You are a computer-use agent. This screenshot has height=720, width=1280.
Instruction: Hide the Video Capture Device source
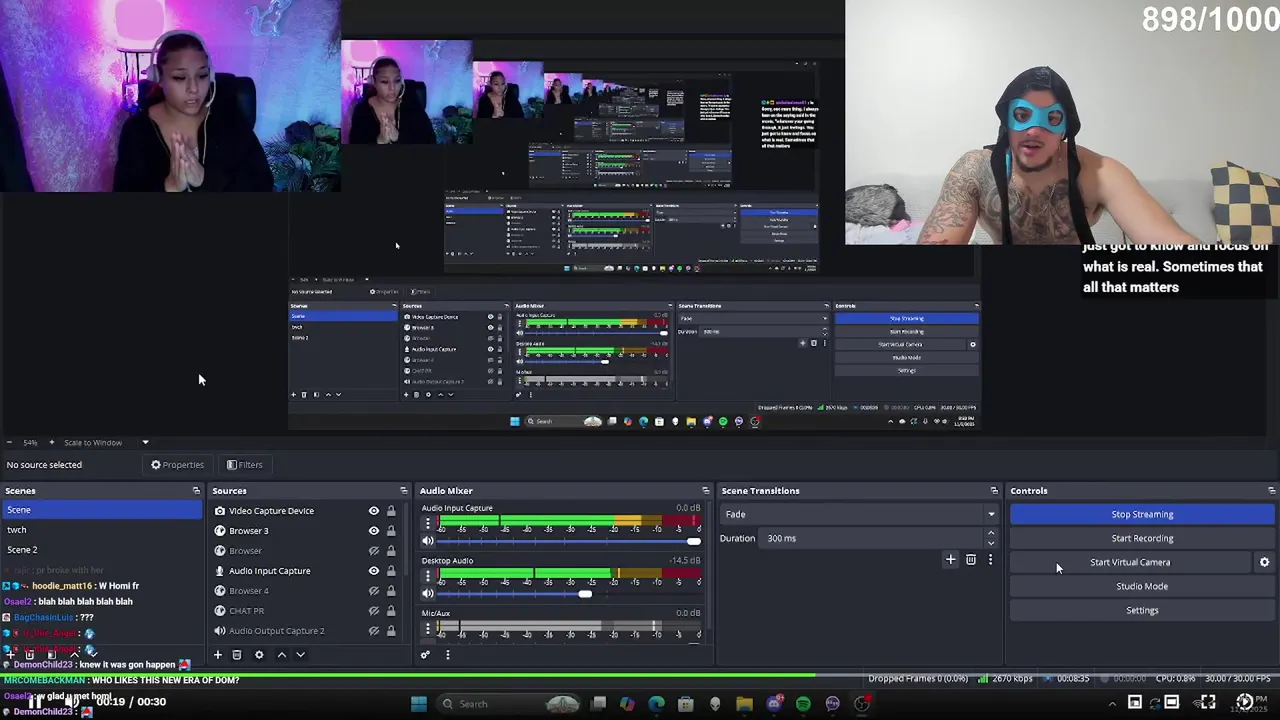(x=374, y=511)
